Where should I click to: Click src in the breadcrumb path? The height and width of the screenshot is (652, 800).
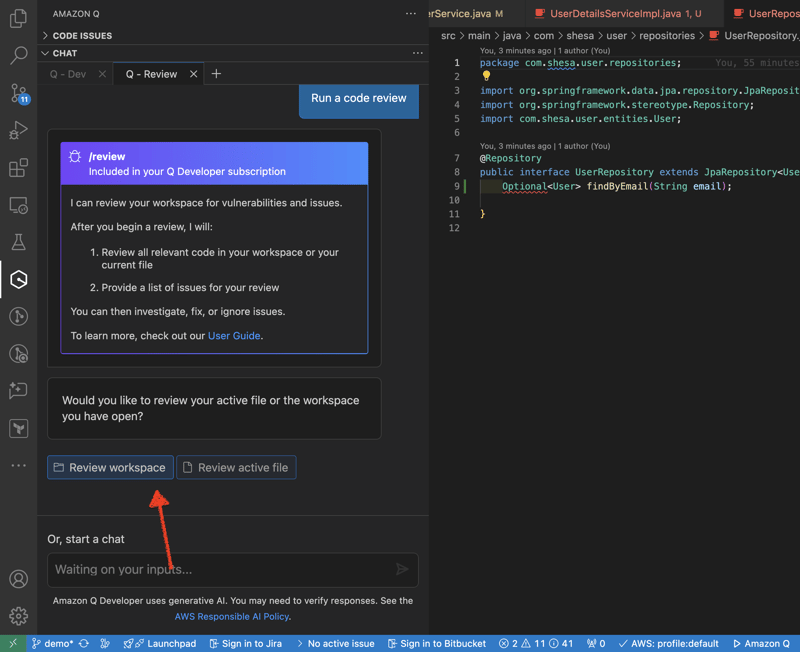[448, 36]
